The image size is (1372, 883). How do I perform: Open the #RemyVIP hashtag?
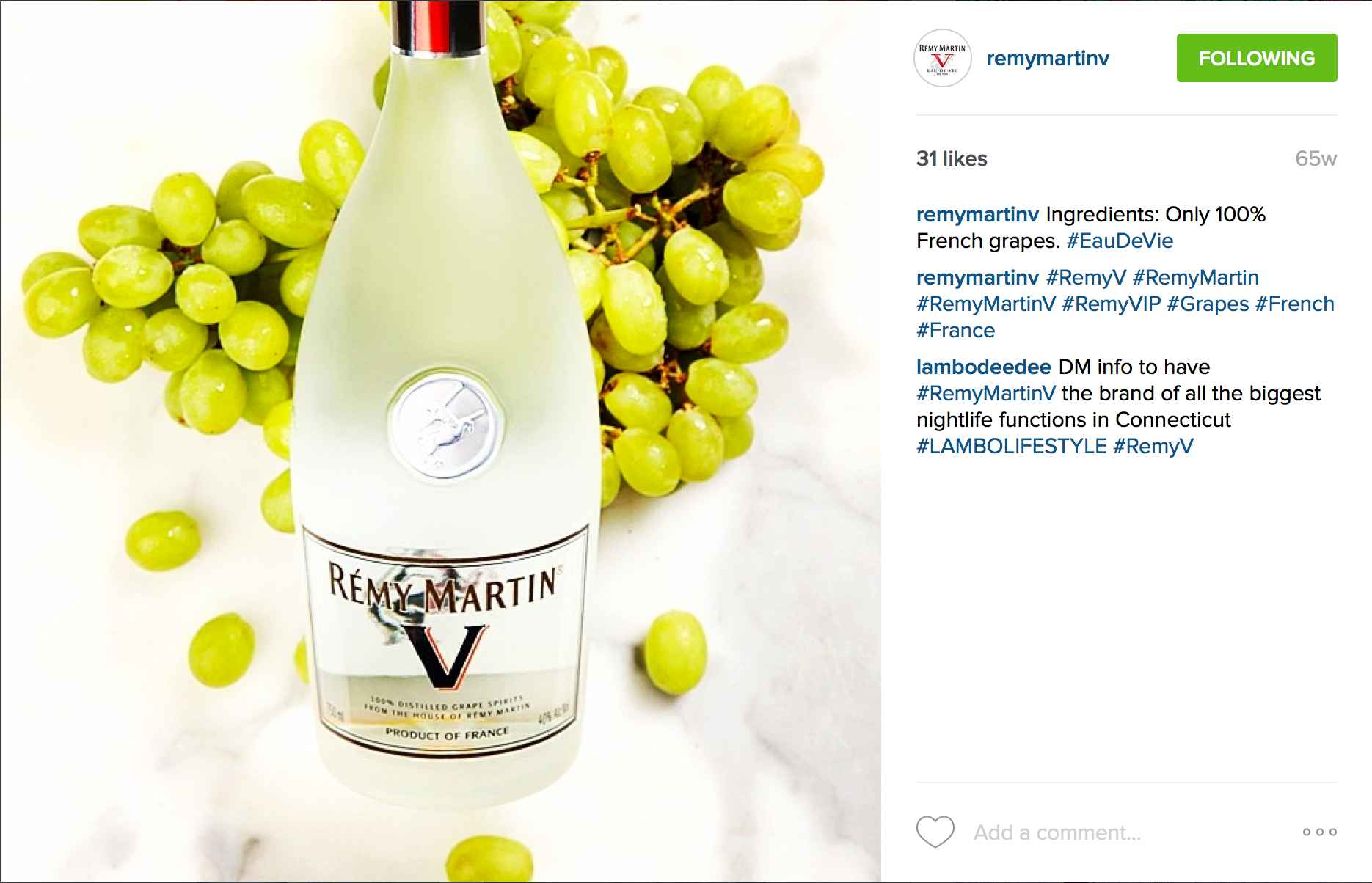tap(1111, 304)
